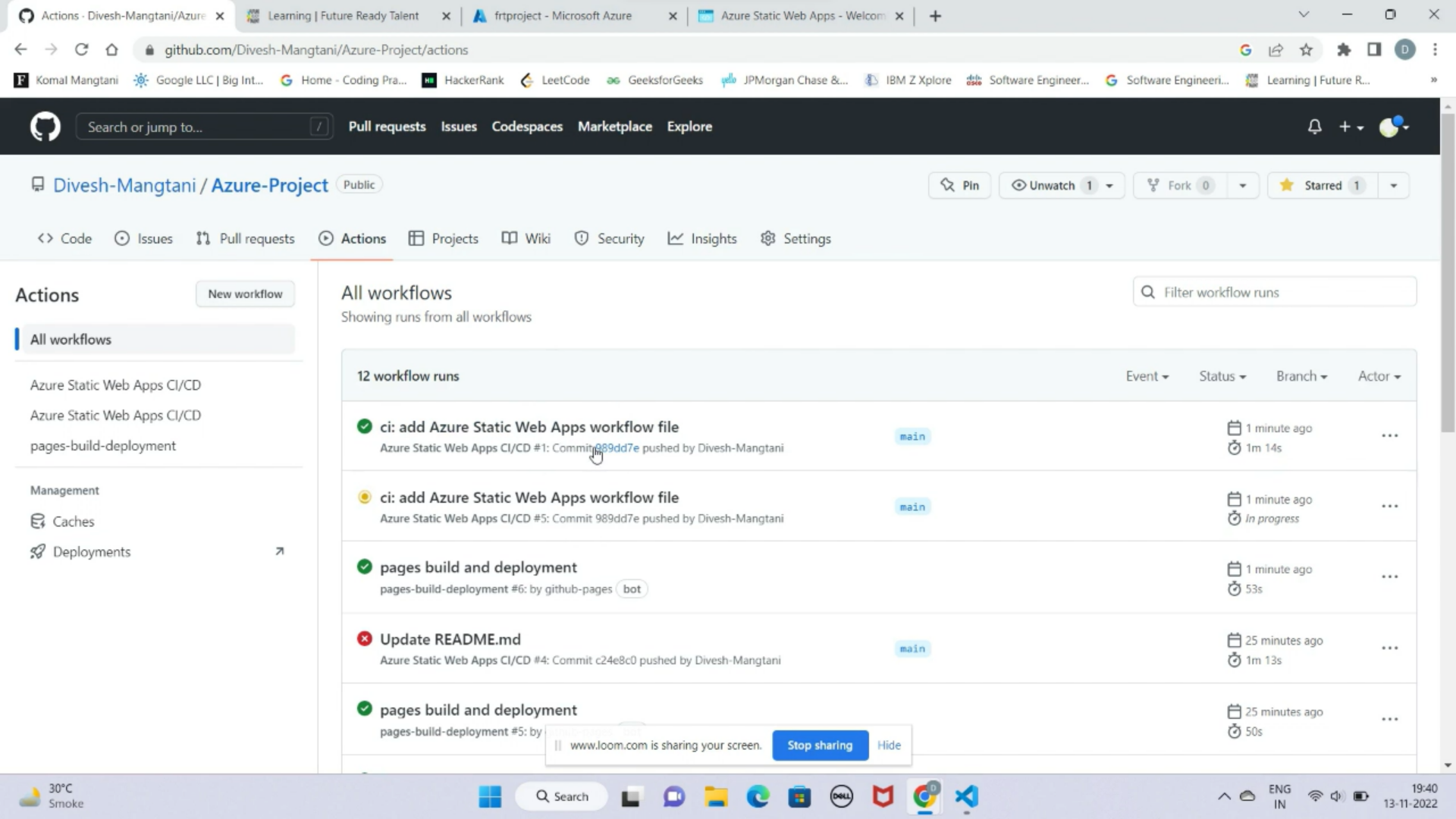Open the ellipsis menu on first workflow run
This screenshot has height=819, width=1456.
(x=1390, y=435)
